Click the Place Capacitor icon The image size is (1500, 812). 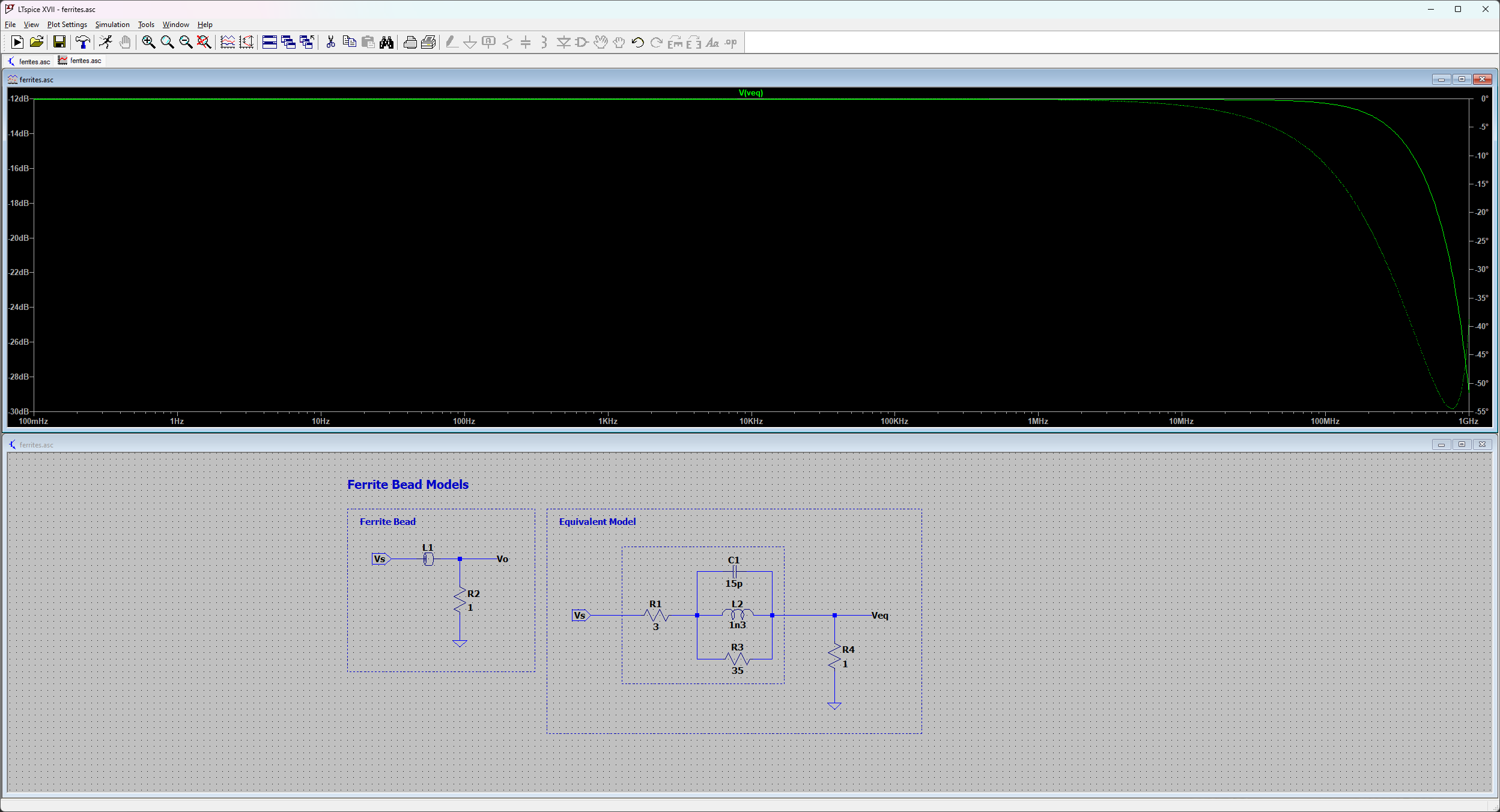point(526,42)
